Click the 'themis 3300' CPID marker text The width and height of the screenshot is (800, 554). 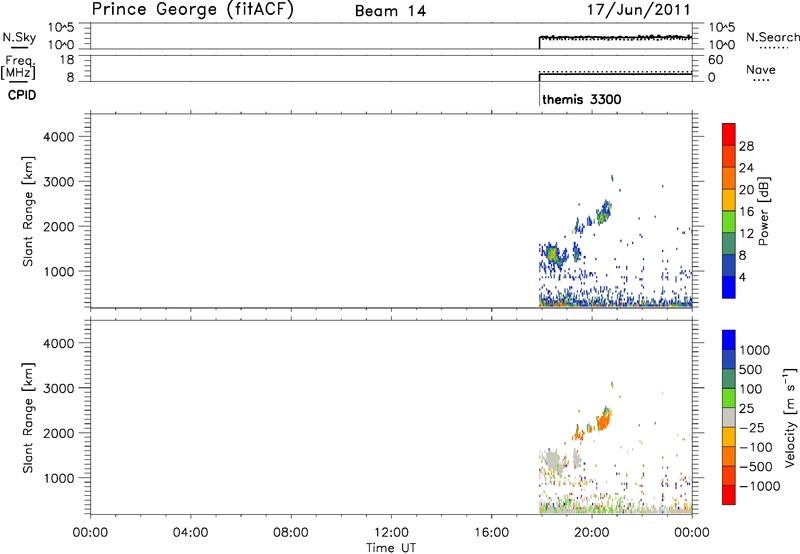tap(582, 99)
